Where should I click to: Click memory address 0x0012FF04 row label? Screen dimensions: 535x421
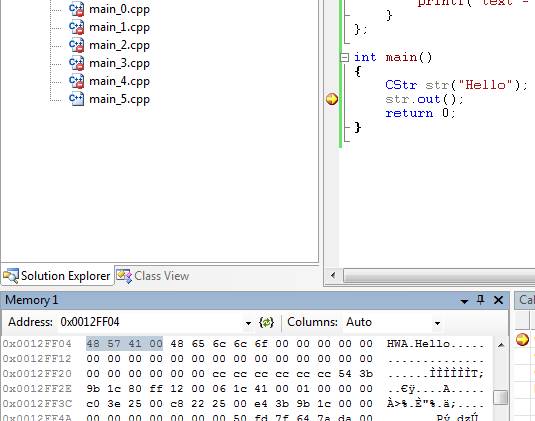37,344
